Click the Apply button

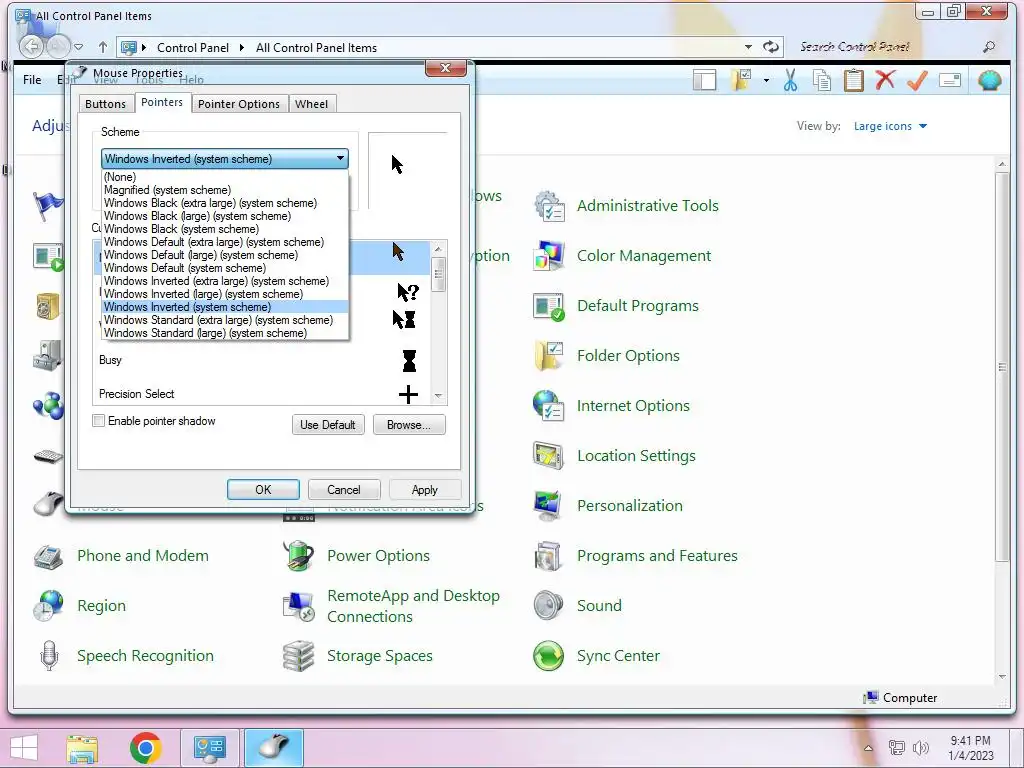[424, 490]
